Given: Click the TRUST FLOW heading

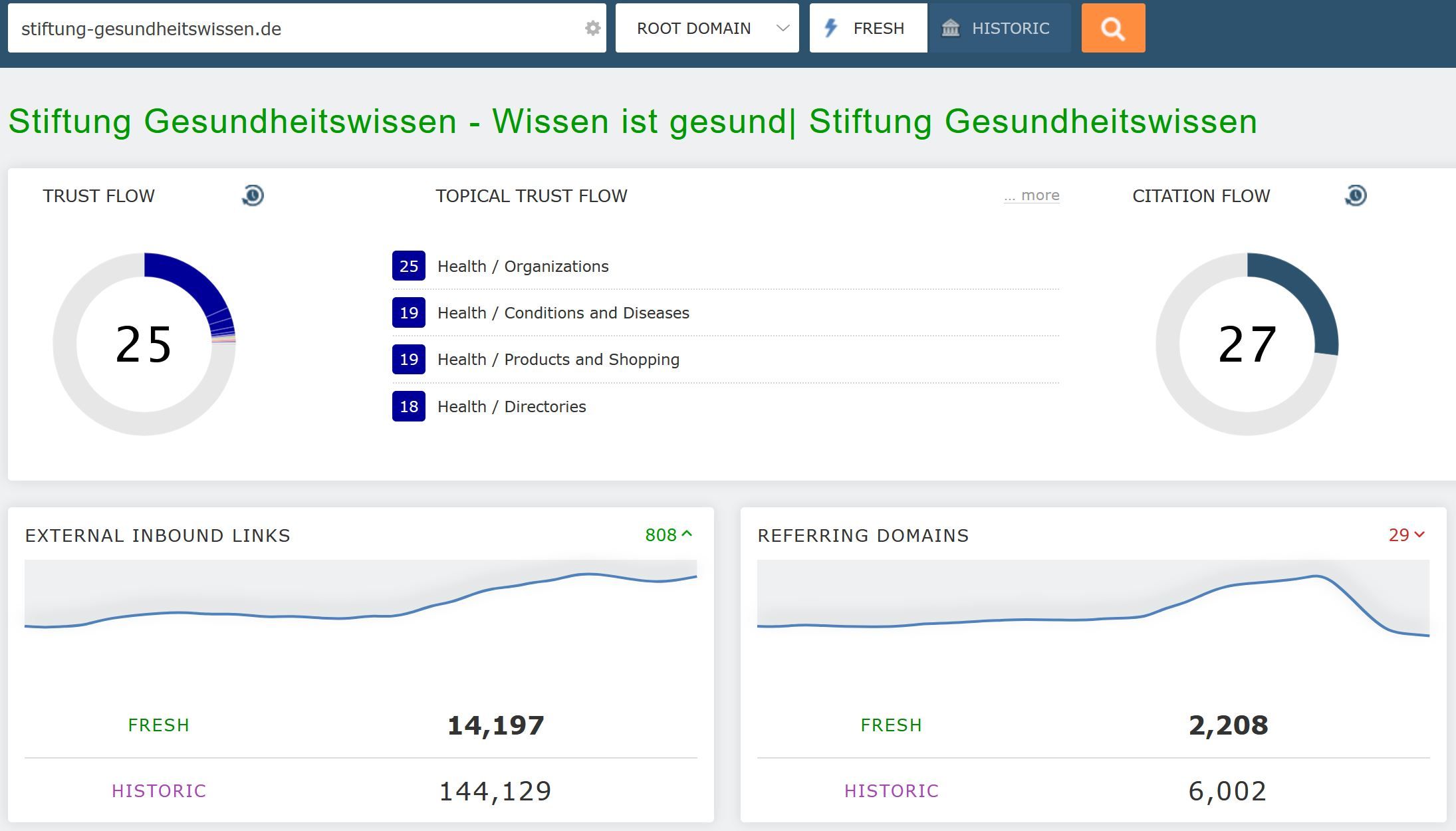Looking at the screenshot, I should [x=98, y=196].
